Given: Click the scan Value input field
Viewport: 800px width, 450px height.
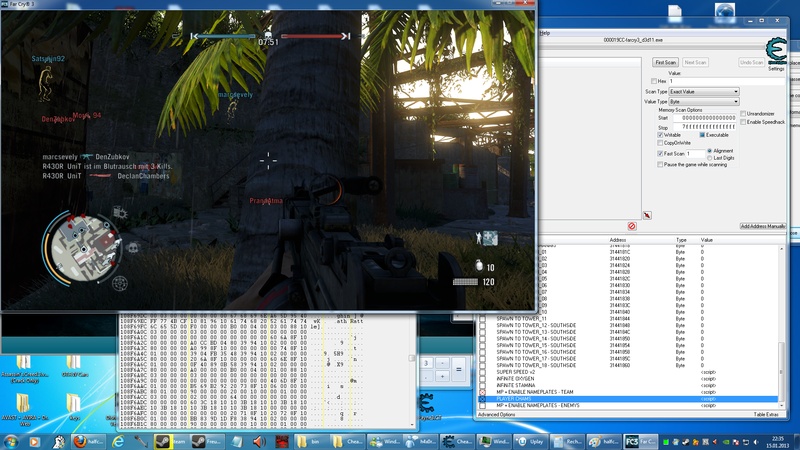Looking at the screenshot, I should [x=727, y=81].
